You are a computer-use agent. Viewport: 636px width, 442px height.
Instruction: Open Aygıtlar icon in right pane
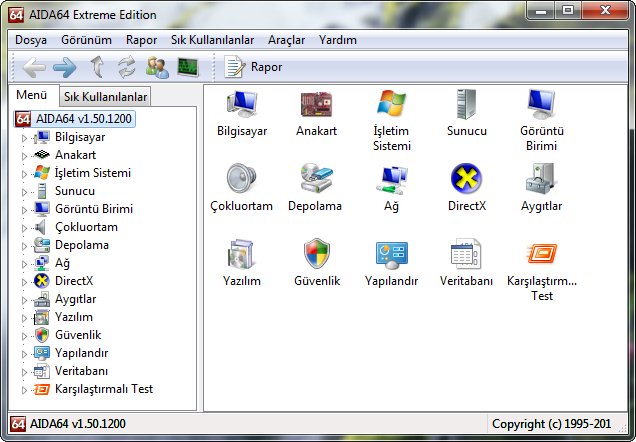coord(541,178)
